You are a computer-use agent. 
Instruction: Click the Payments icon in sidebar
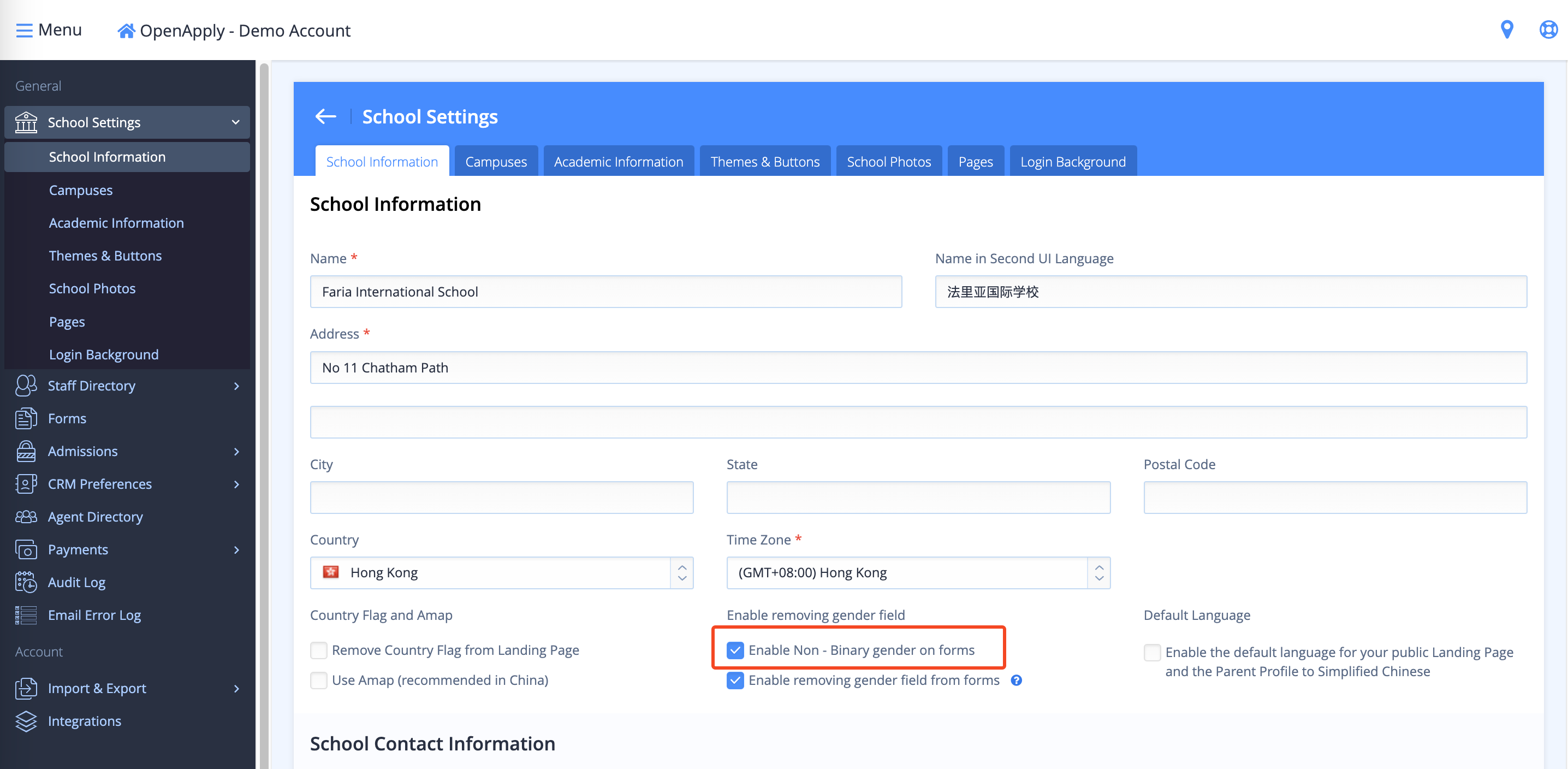[26, 549]
